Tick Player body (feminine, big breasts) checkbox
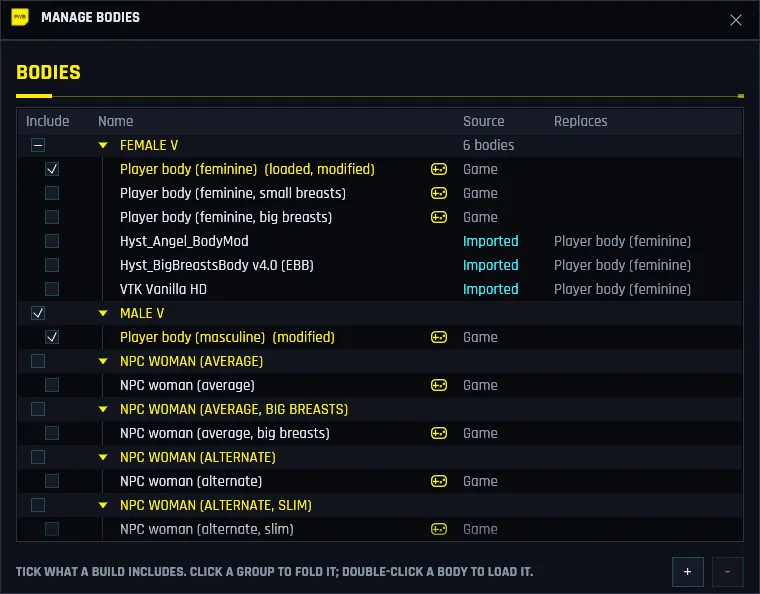Screen dimensions: 760x594 coord(52,217)
